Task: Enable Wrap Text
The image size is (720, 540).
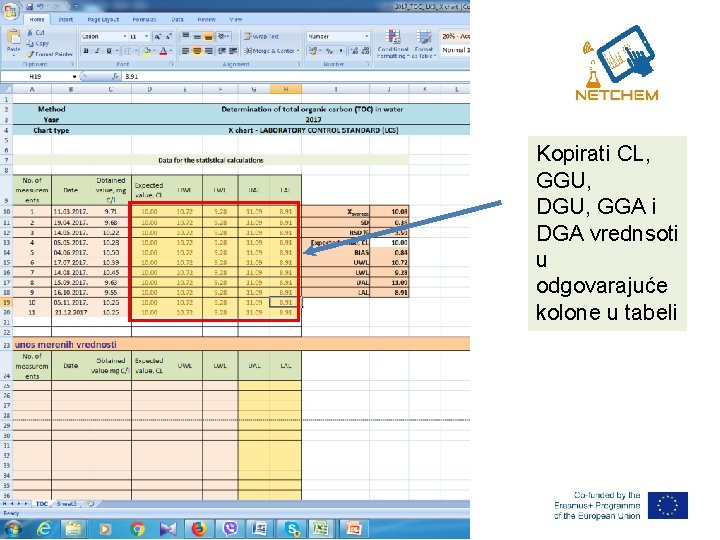Action: pyautogui.click(x=261, y=36)
